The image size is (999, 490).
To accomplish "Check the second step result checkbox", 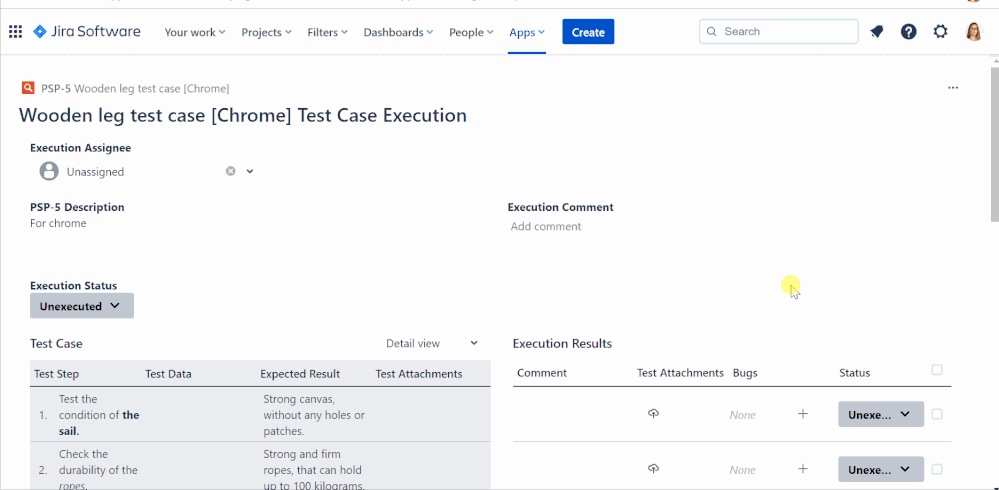I will pos(937,469).
